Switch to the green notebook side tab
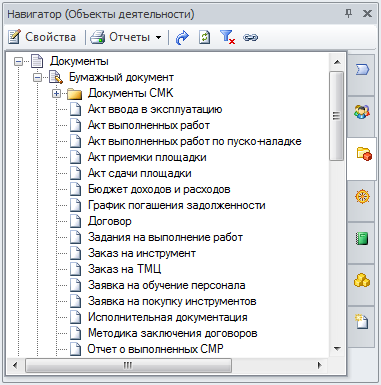This screenshot has width=381, height=385. point(362,239)
